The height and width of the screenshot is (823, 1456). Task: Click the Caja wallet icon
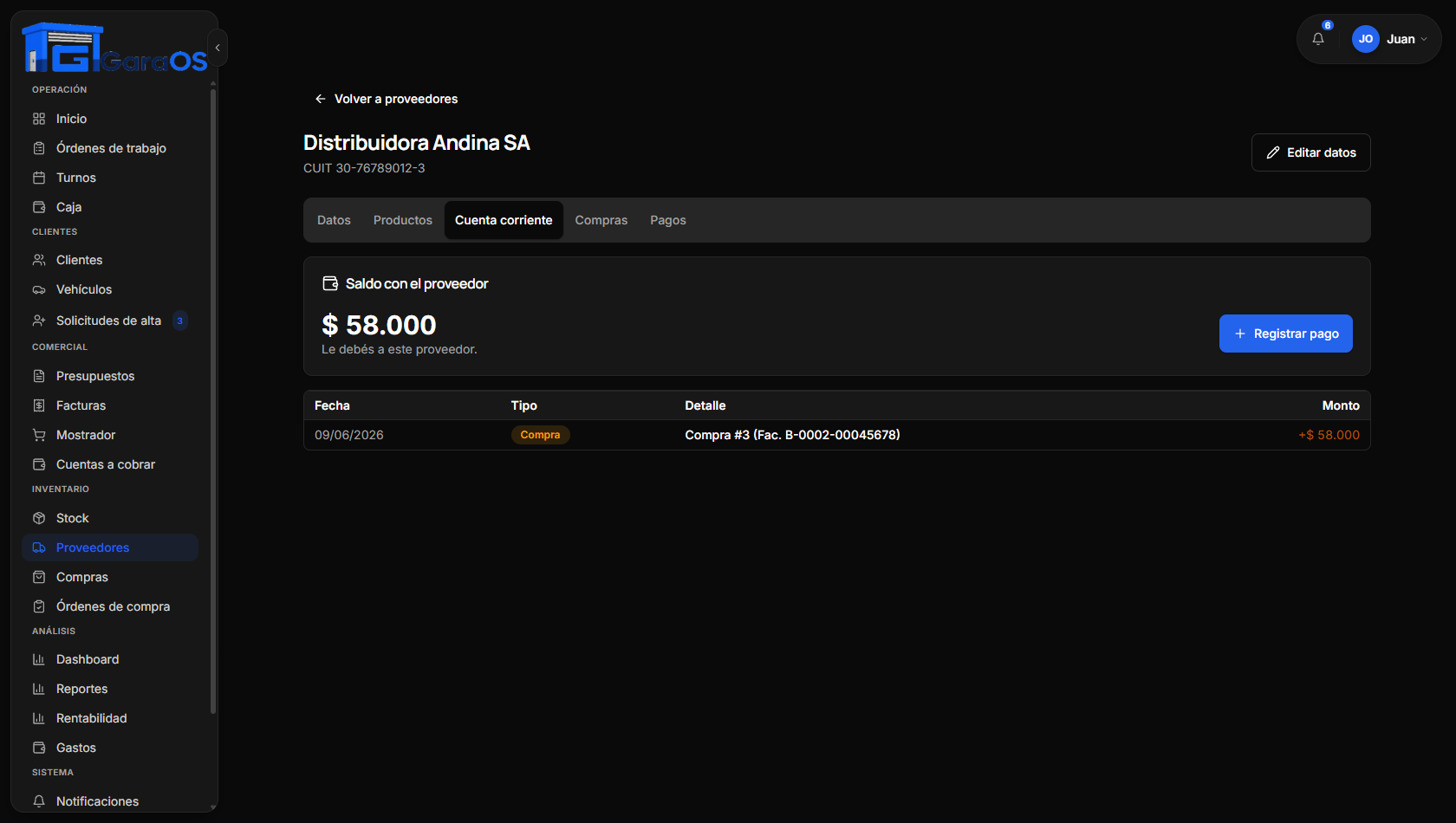(39, 207)
